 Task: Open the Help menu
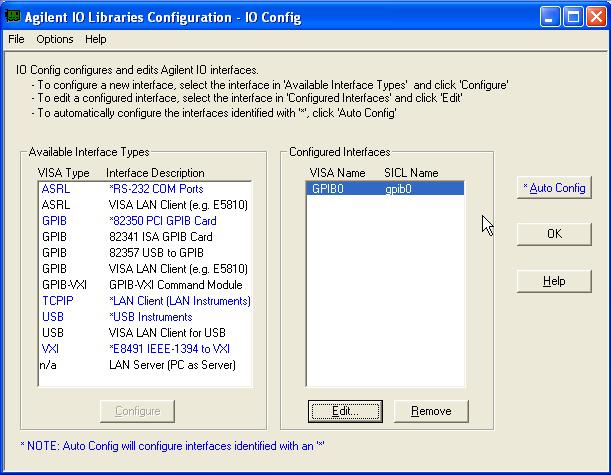pos(95,39)
